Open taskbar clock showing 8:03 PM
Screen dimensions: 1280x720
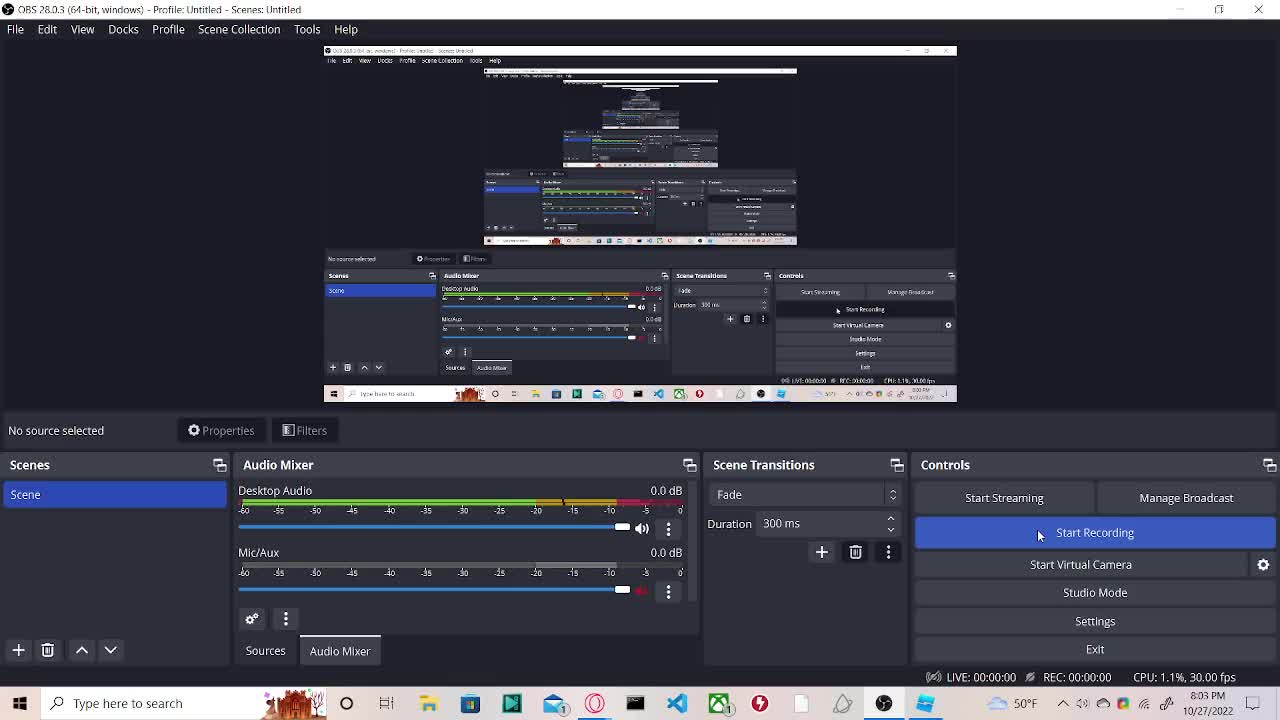pos(1208,703)
